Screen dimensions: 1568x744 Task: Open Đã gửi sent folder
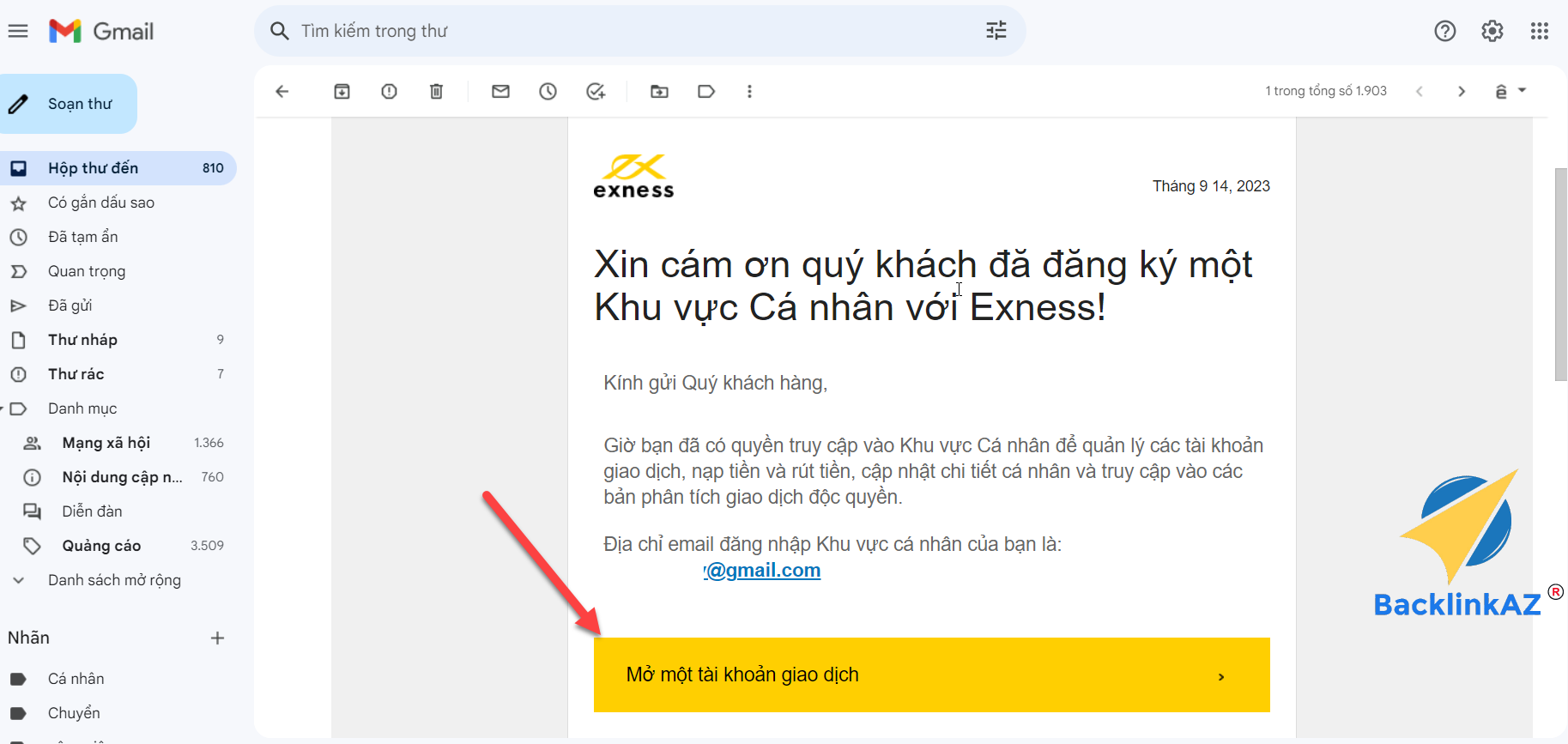[117, 305]
